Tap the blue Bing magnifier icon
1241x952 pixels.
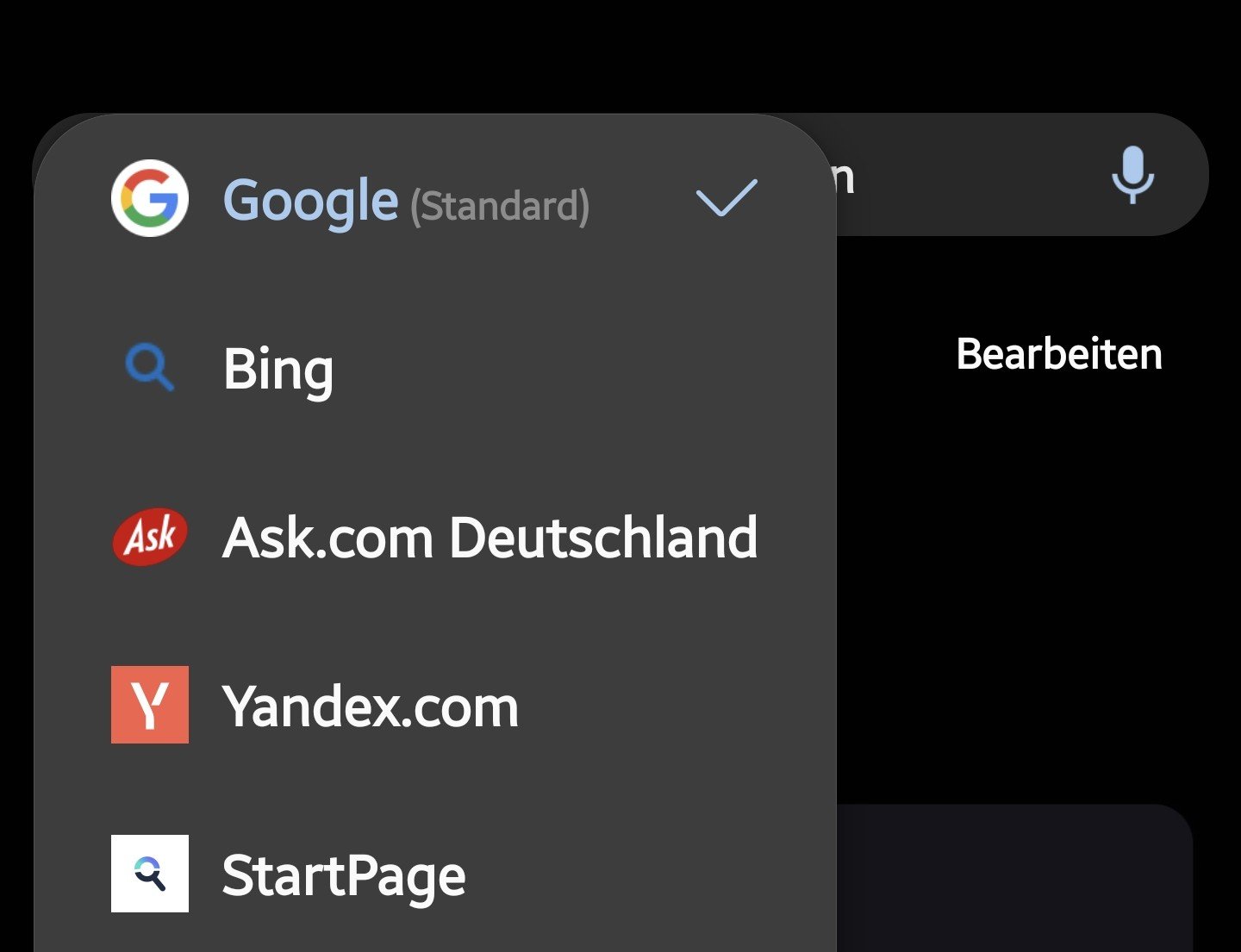click(150, 368)
